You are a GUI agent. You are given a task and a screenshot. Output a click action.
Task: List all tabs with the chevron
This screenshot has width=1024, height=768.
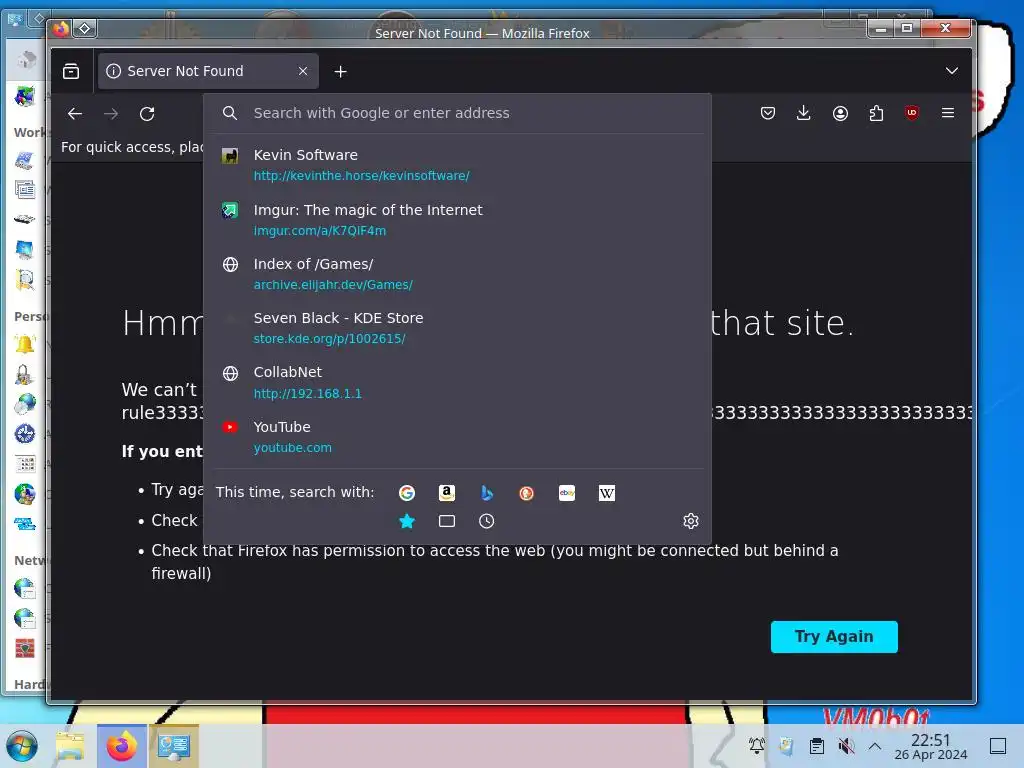(x=952, y=71)
